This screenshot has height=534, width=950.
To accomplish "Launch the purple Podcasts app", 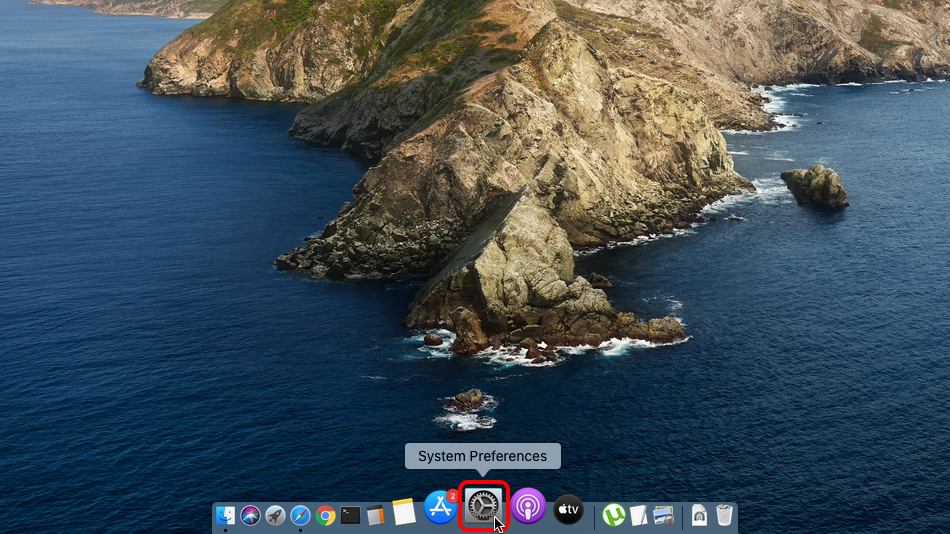I will tap(528, 508).
